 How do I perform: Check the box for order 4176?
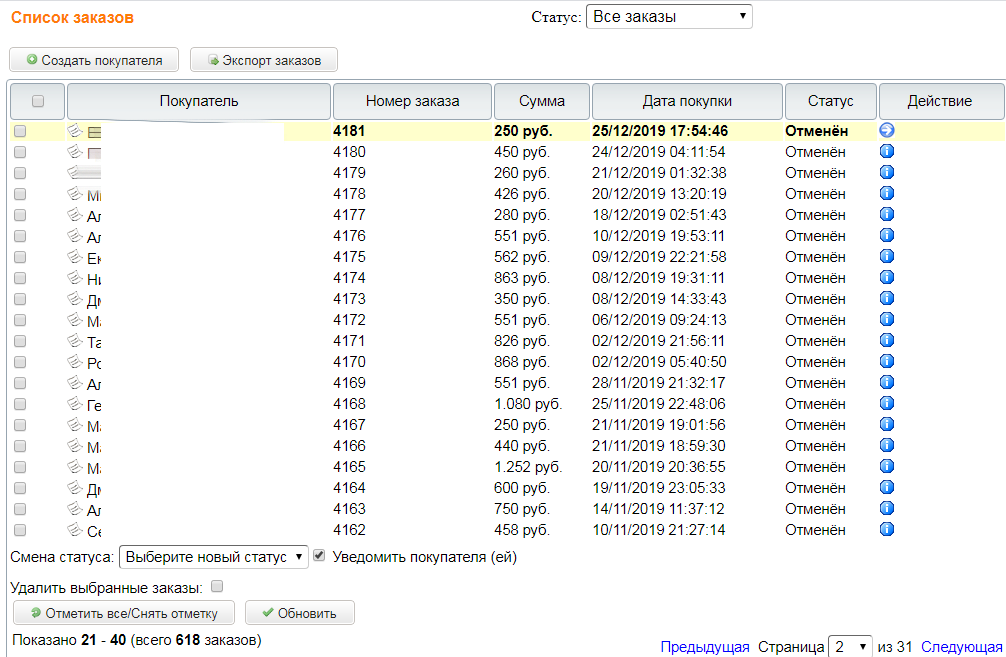20,236
